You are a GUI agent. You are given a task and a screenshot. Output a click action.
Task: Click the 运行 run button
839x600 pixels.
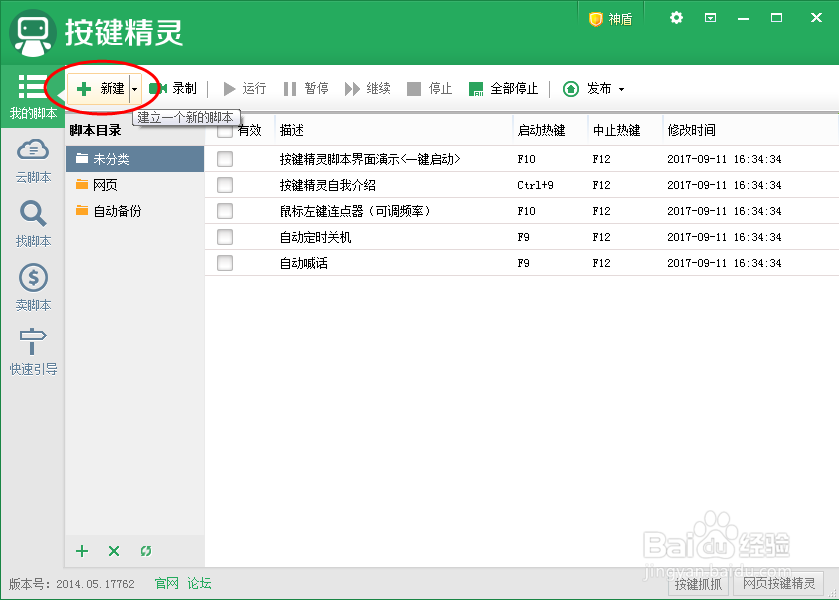coord(245,89)
